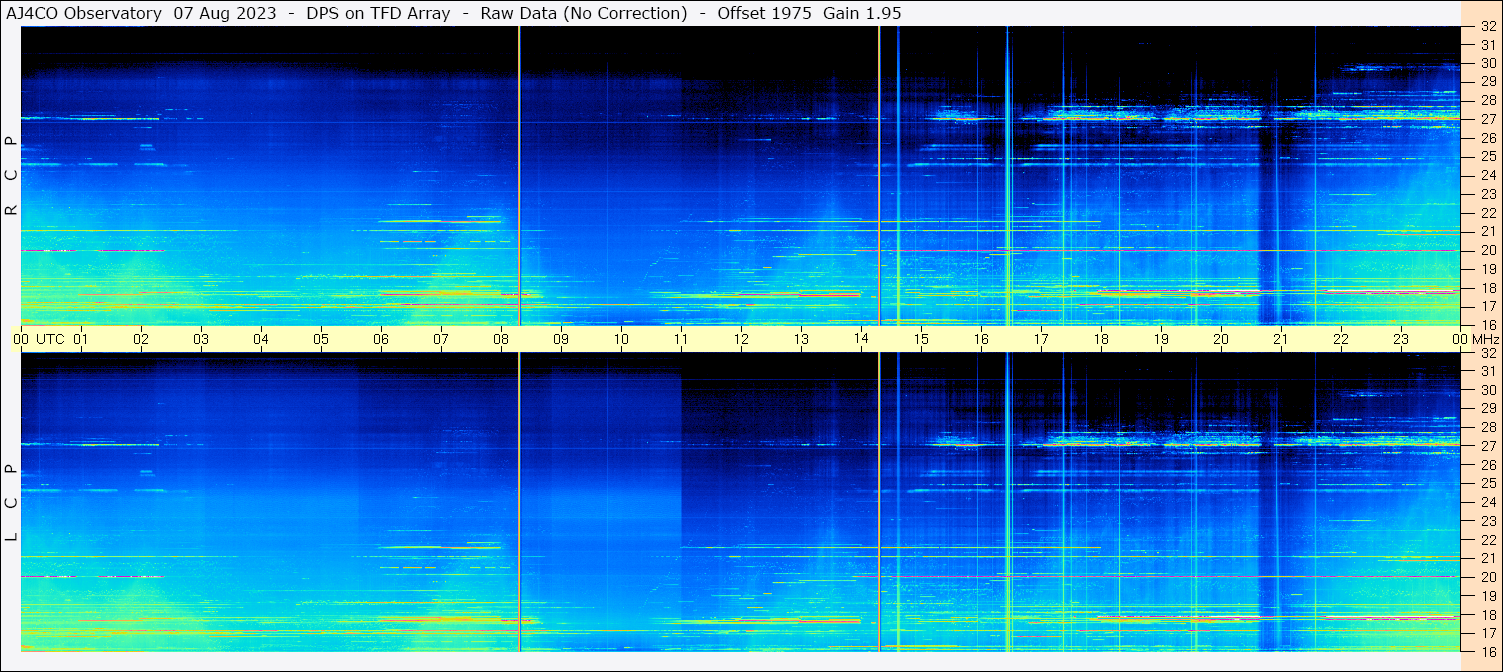This screenshot has width=1503, height=672.
Task: Select the "Gain 1.95" value in header
Action: point(862,13)
